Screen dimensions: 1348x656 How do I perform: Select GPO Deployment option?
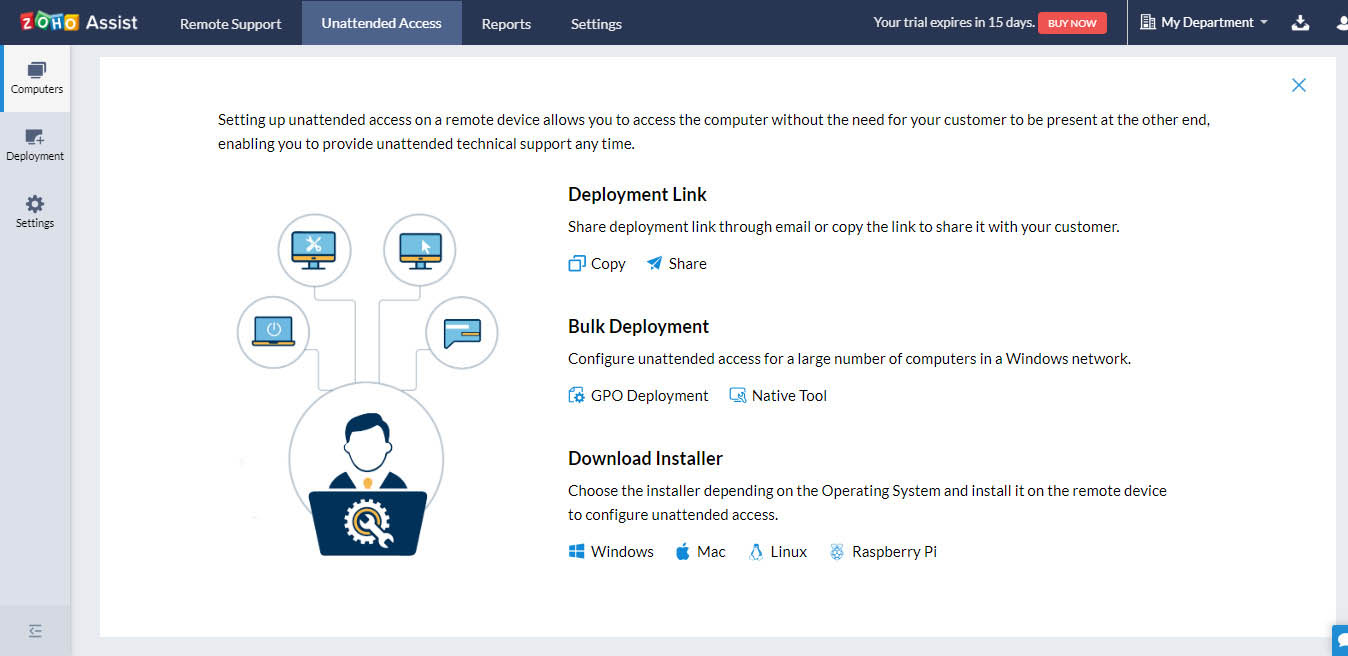pyautogui.click(x=638, y=396)
